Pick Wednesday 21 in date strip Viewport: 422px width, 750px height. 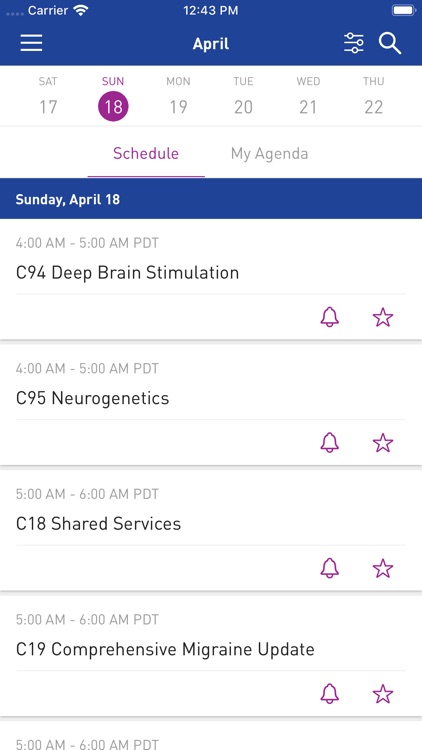(308, 97)
